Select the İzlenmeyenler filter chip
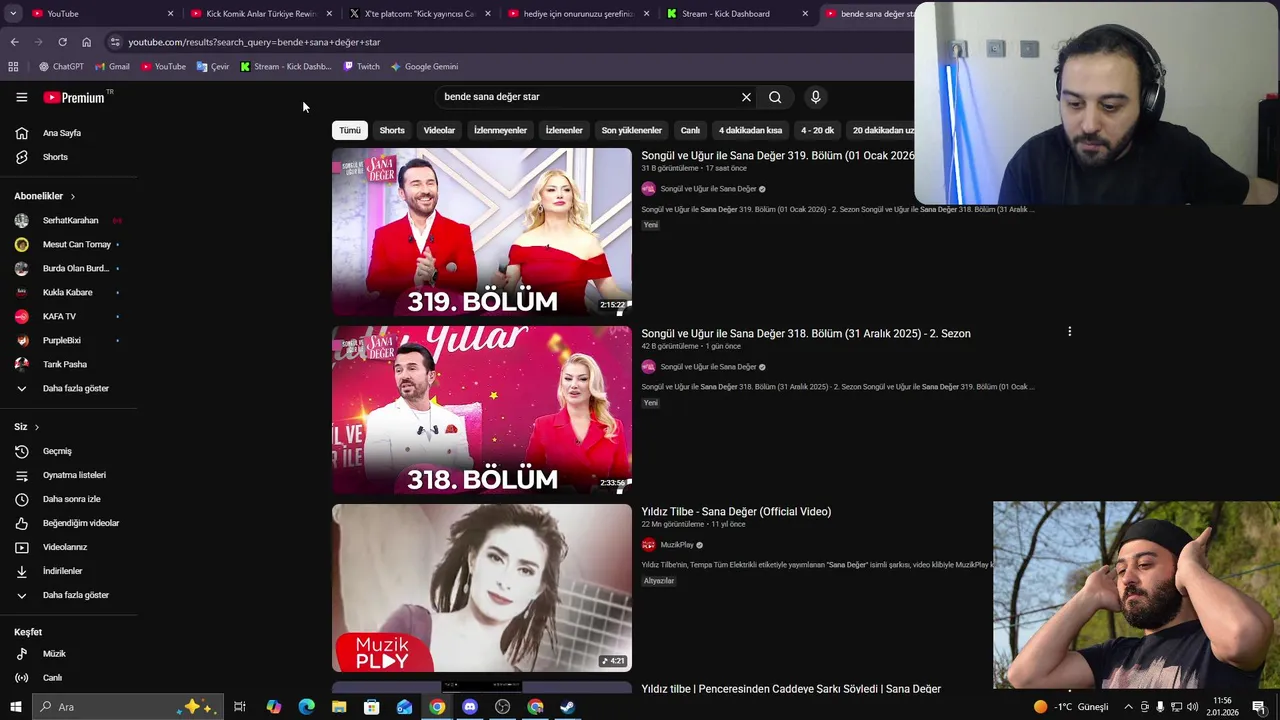 tap(500, 130)
